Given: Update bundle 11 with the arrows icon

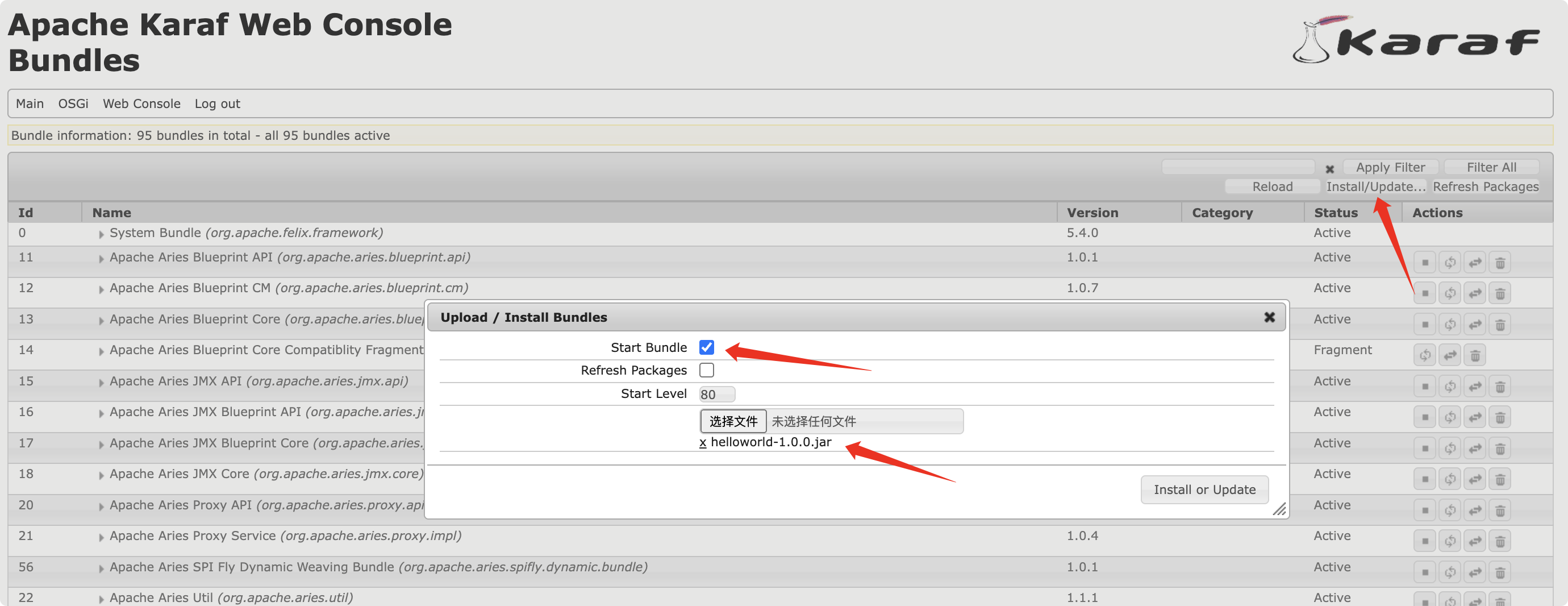Looking at the screenshot, I should tap(1475, 263).
